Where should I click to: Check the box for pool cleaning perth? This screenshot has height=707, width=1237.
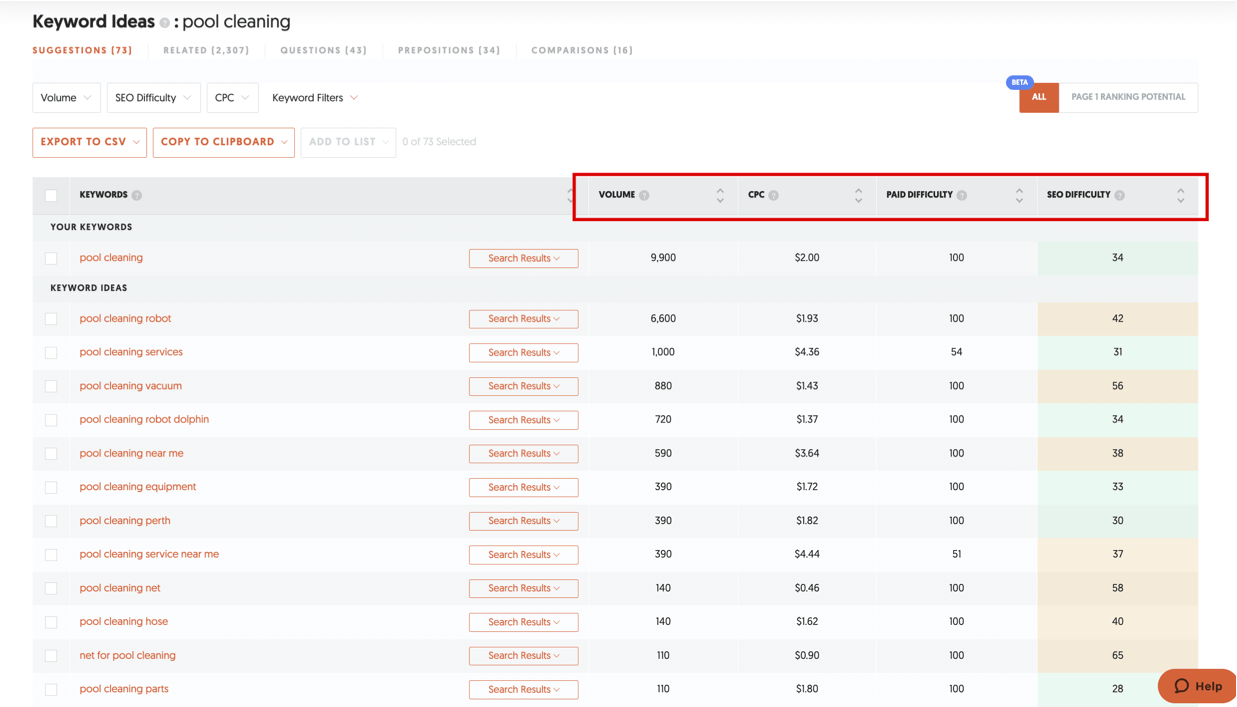tap(51, 521)
